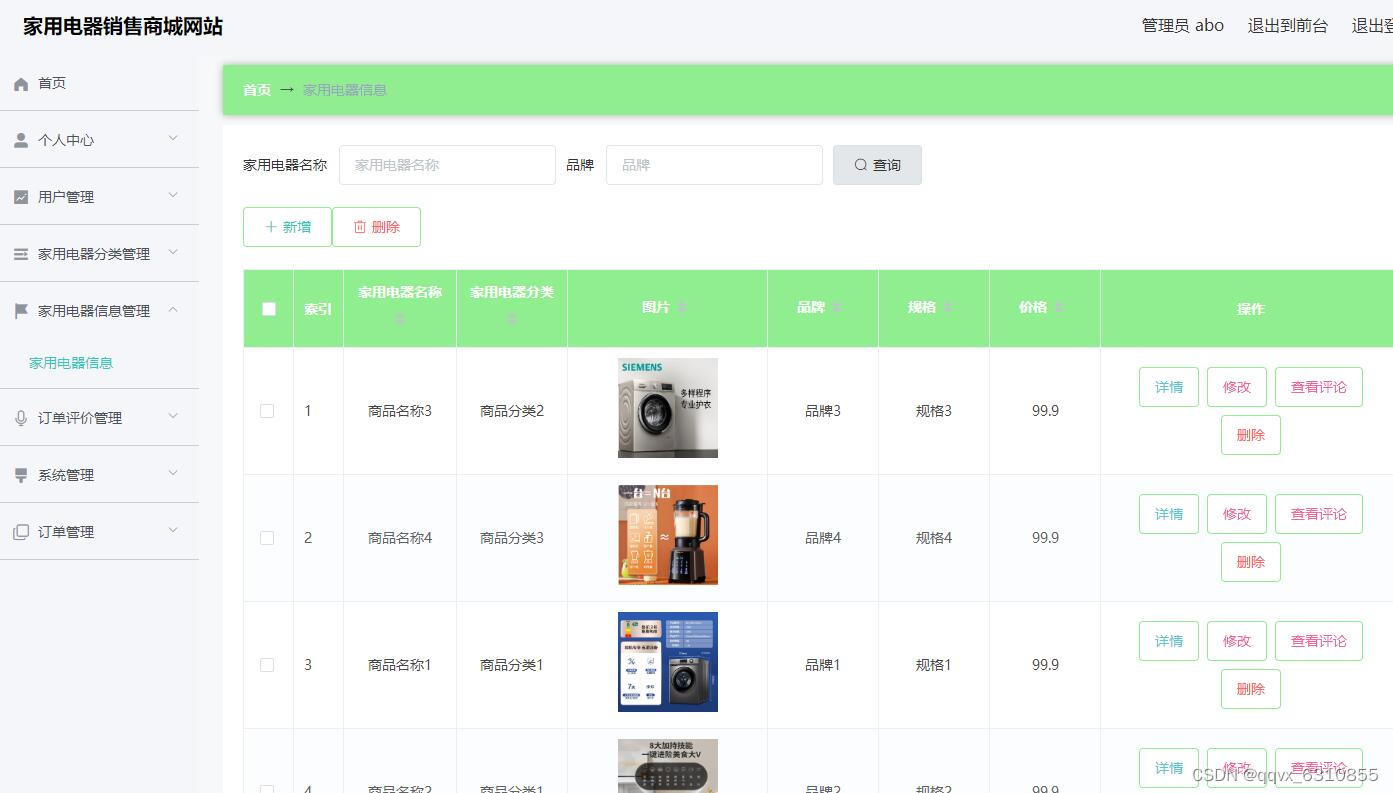This screenshot has width=1393, height=793.
Task: Expand the 系统管理 menu chevron
Action: pos(173,474)
